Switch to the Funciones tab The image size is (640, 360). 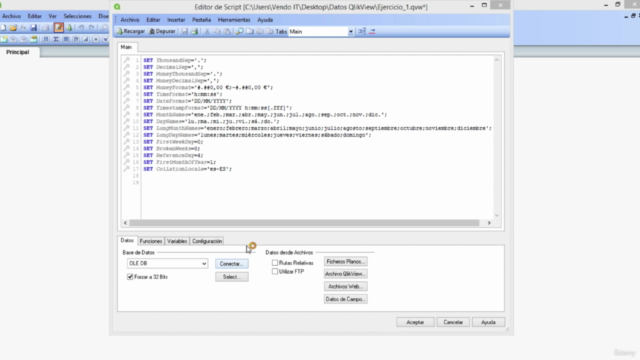click(x=151, y=241)
